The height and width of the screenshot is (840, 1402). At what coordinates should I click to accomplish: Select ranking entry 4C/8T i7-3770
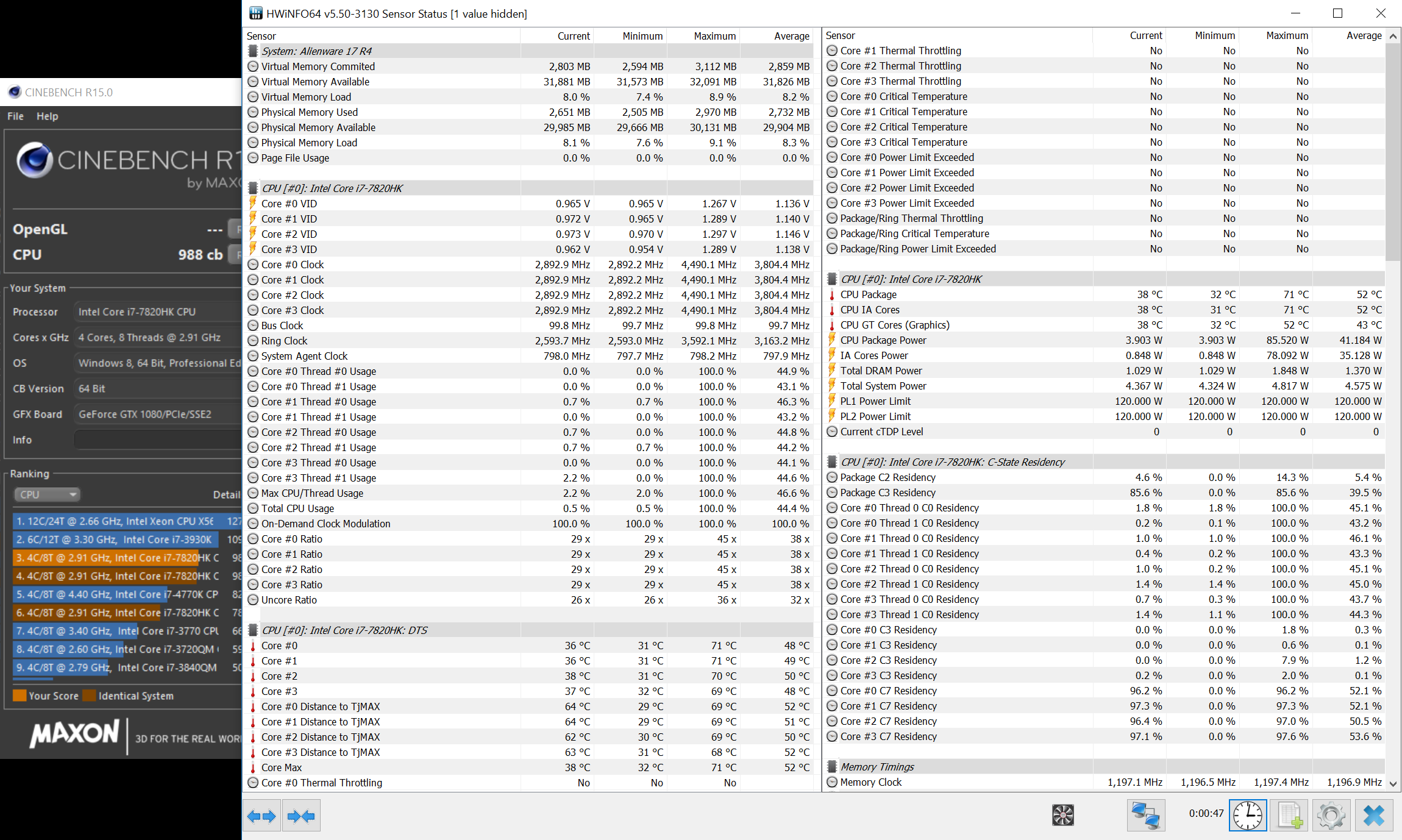point(127,631)
